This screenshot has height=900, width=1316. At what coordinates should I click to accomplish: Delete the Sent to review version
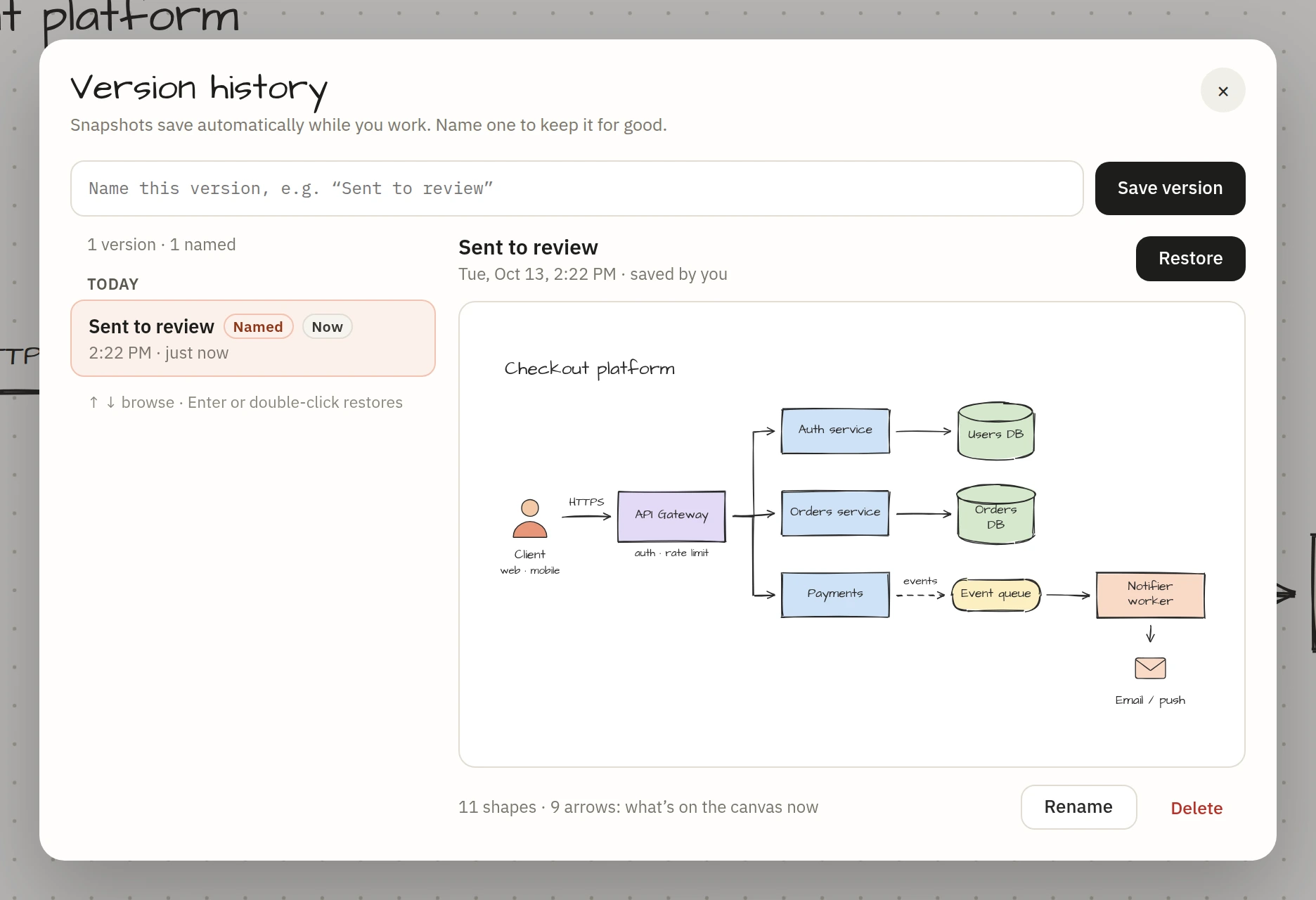pyautogui.click(x=1196, y=808)
